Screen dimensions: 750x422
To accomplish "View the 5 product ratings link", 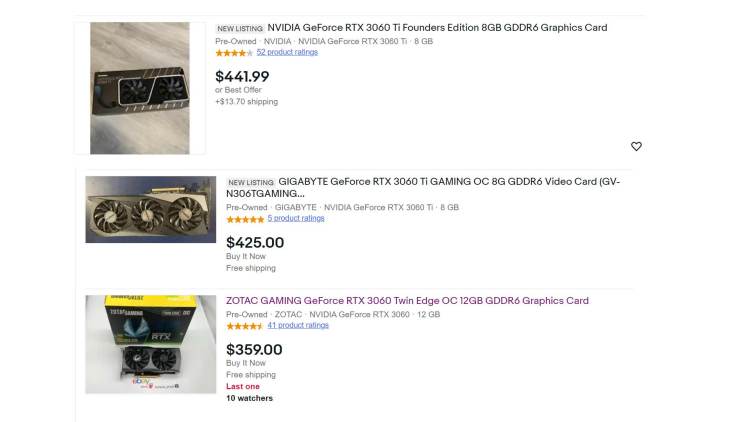I will coord(296,219).
